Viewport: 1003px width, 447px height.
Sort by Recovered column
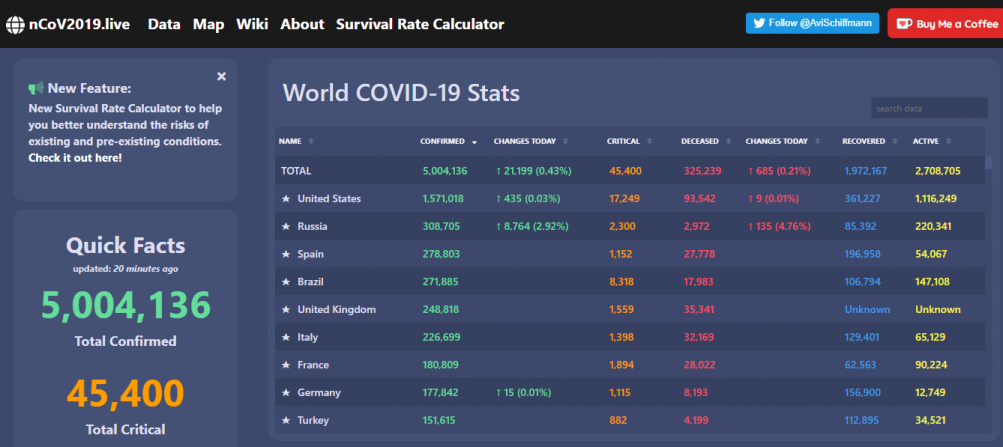click(870, 141)
